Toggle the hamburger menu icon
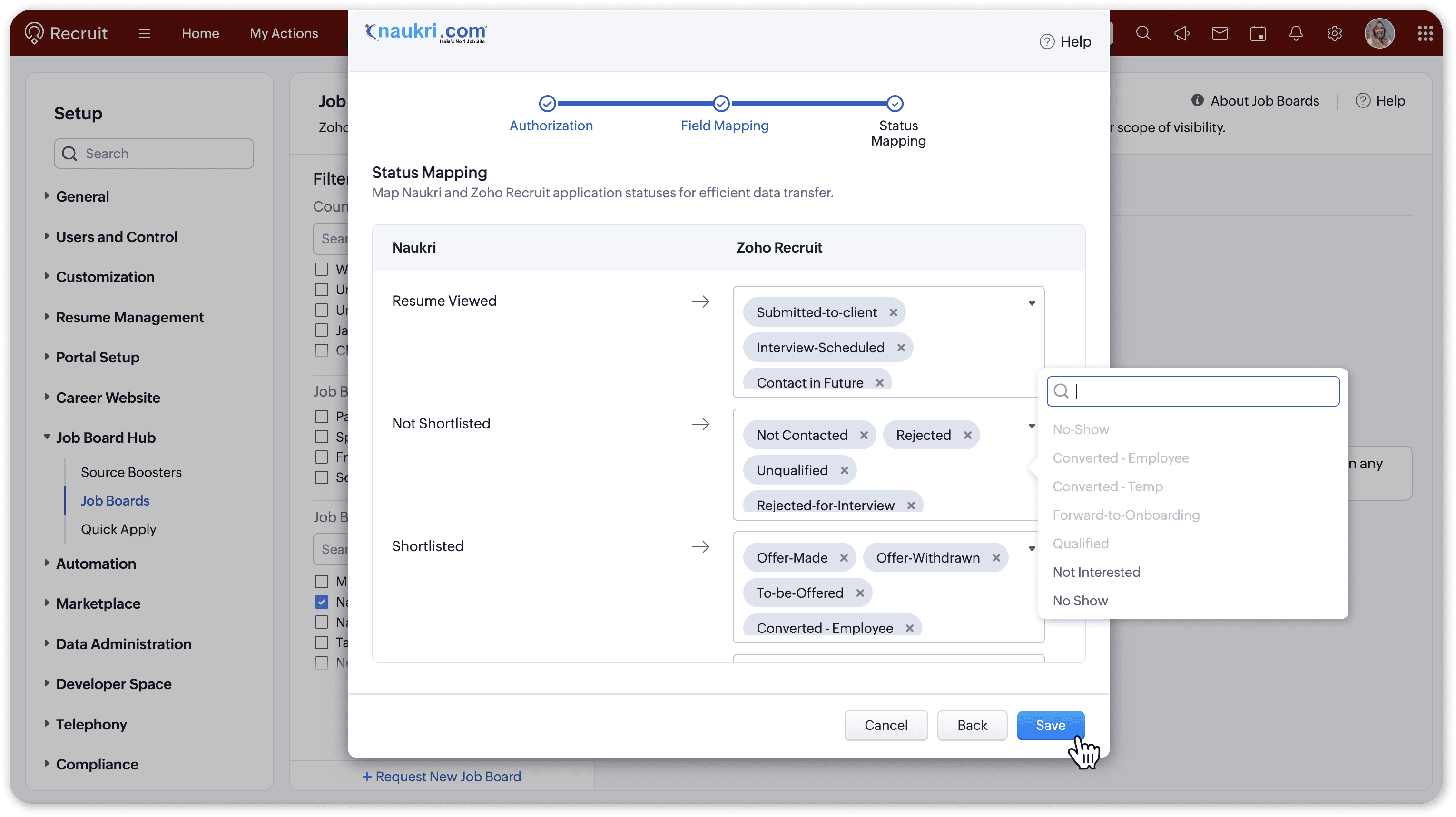The width and height of the screenshot is (1456, 817). [144, 33]
